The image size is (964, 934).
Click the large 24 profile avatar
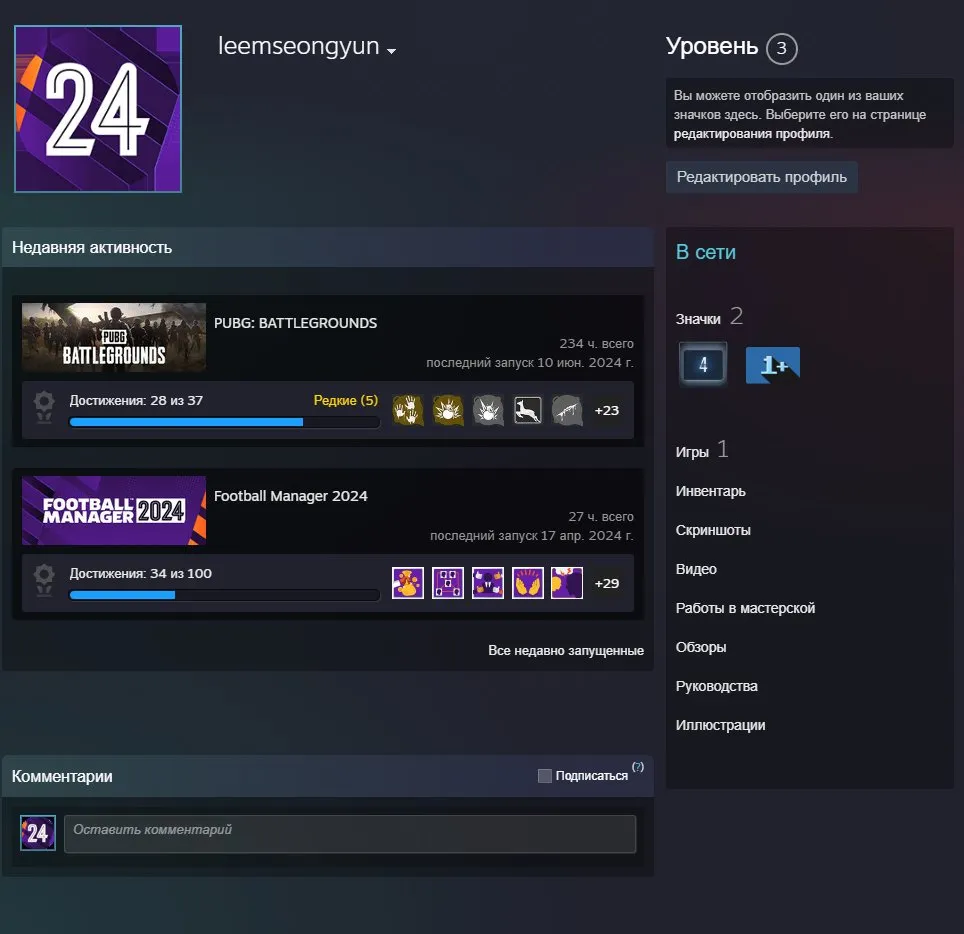98,109
